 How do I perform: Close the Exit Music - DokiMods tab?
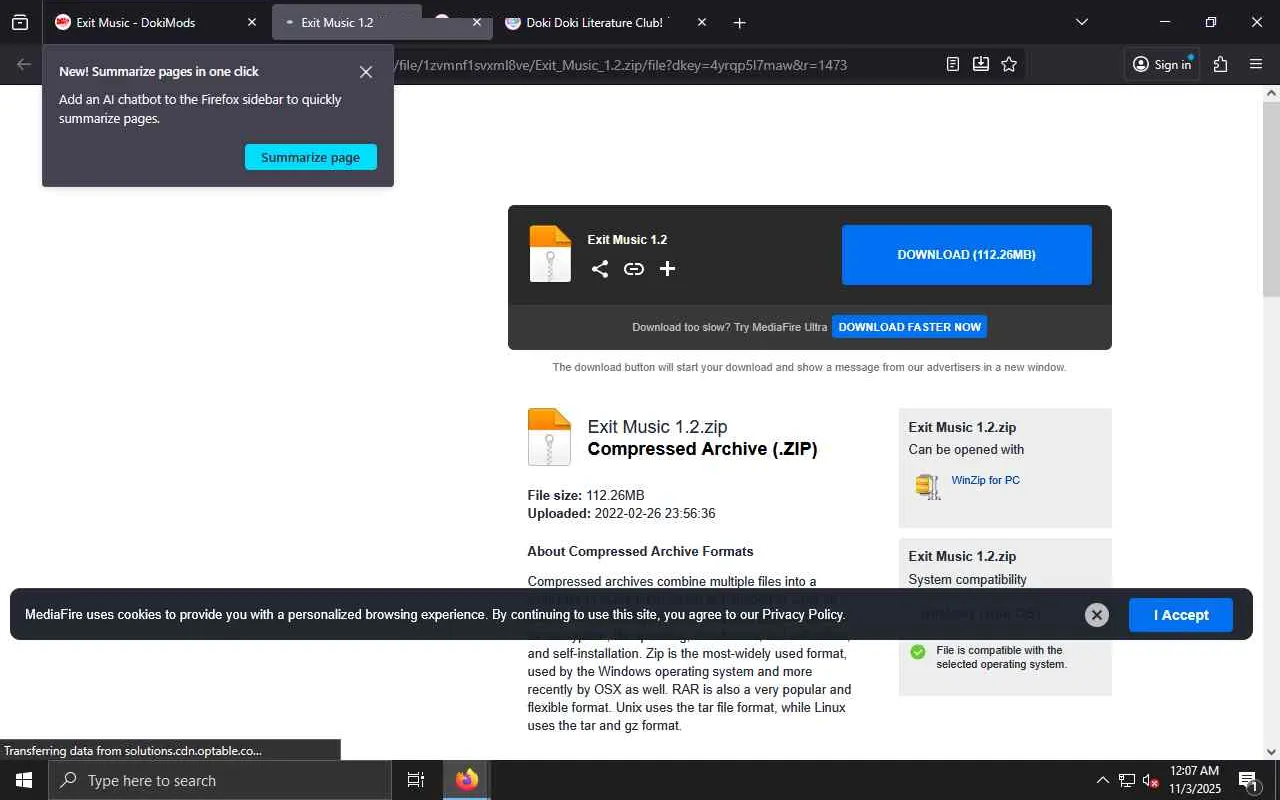point(252,22)
